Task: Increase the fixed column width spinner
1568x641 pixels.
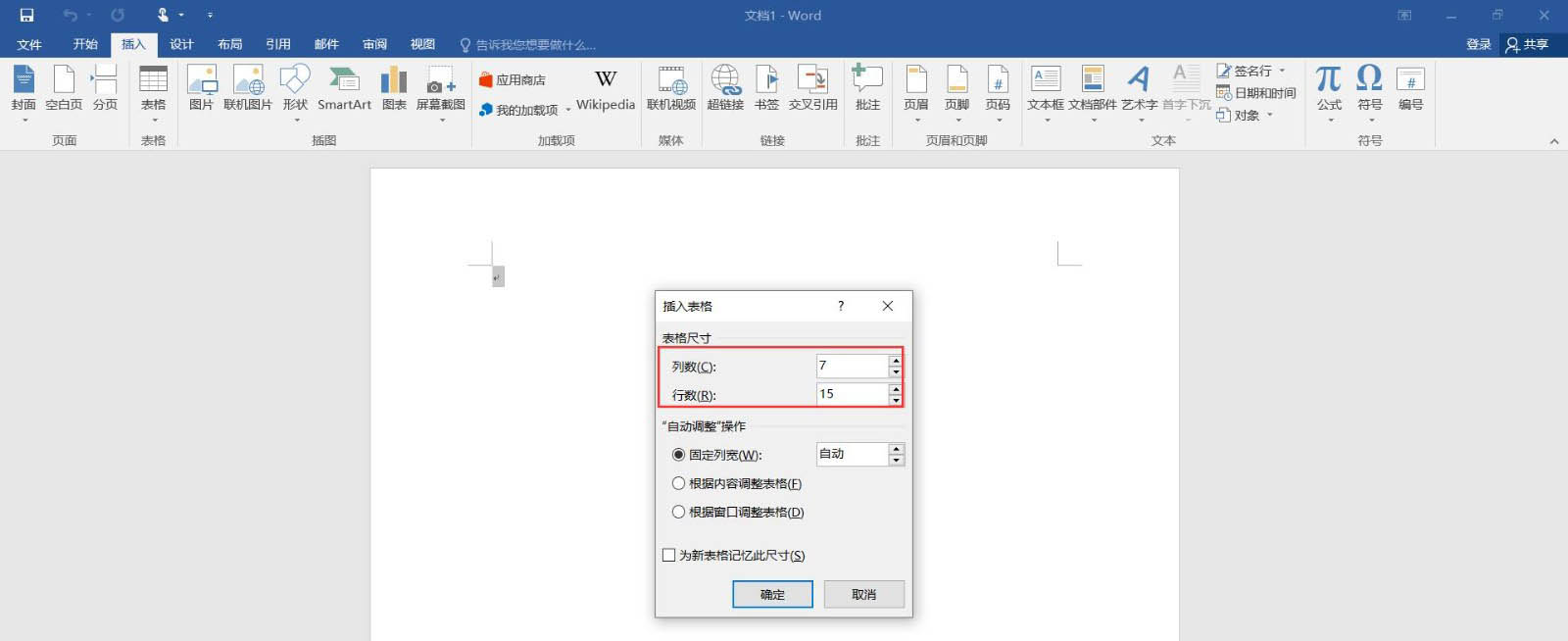Action: [896, 449]
